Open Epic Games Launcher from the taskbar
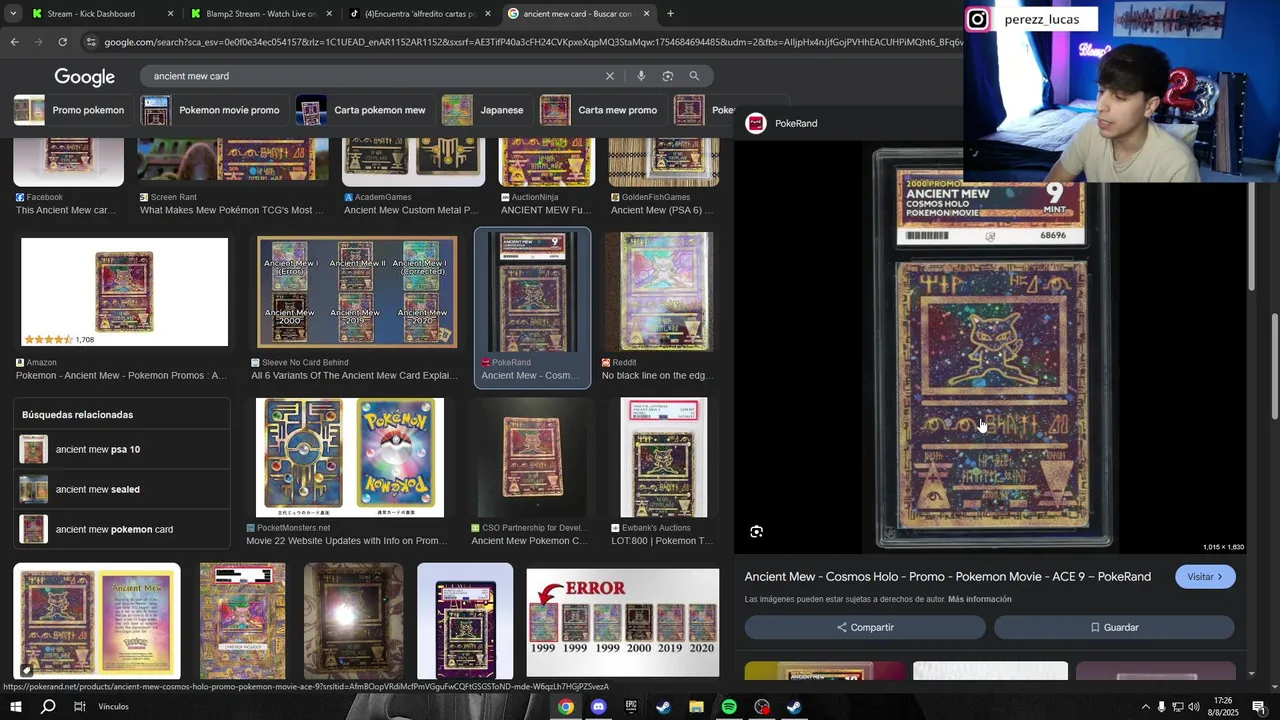The height and width of the screenshot is (720, 1280). pyautogui.click(x=631, y=707)
